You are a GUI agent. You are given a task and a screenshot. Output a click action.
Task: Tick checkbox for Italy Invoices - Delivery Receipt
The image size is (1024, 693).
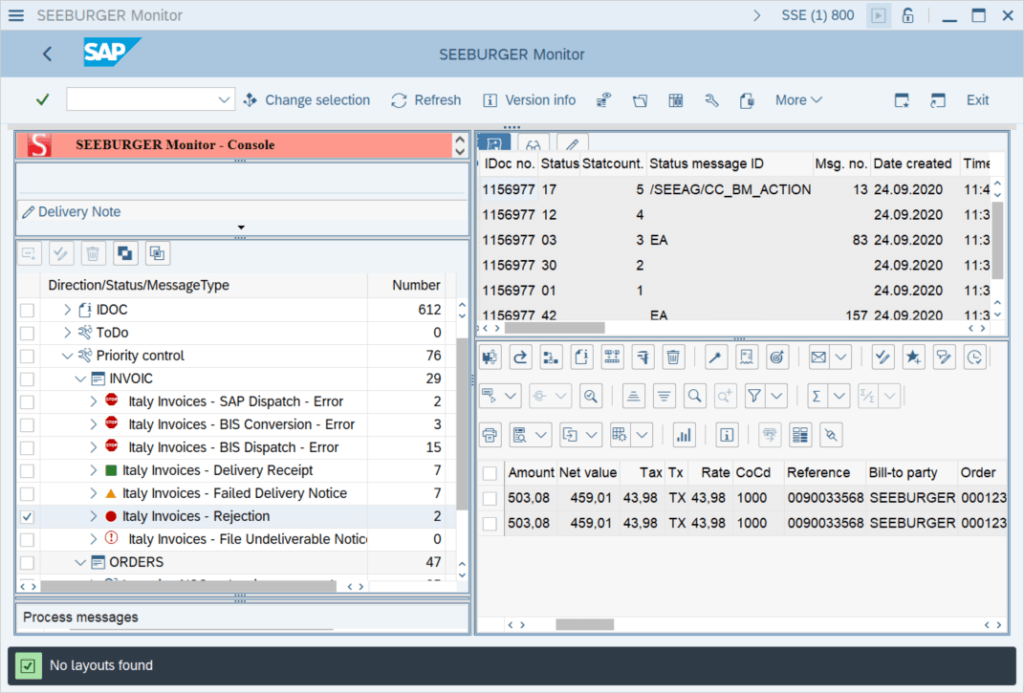pos(27,471)
